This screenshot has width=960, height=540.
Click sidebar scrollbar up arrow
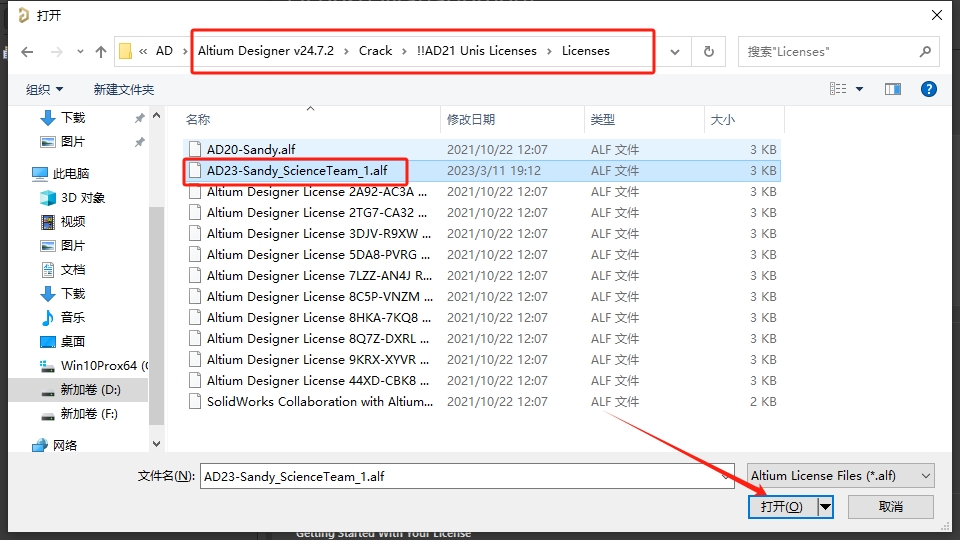[x=156, y=116]
